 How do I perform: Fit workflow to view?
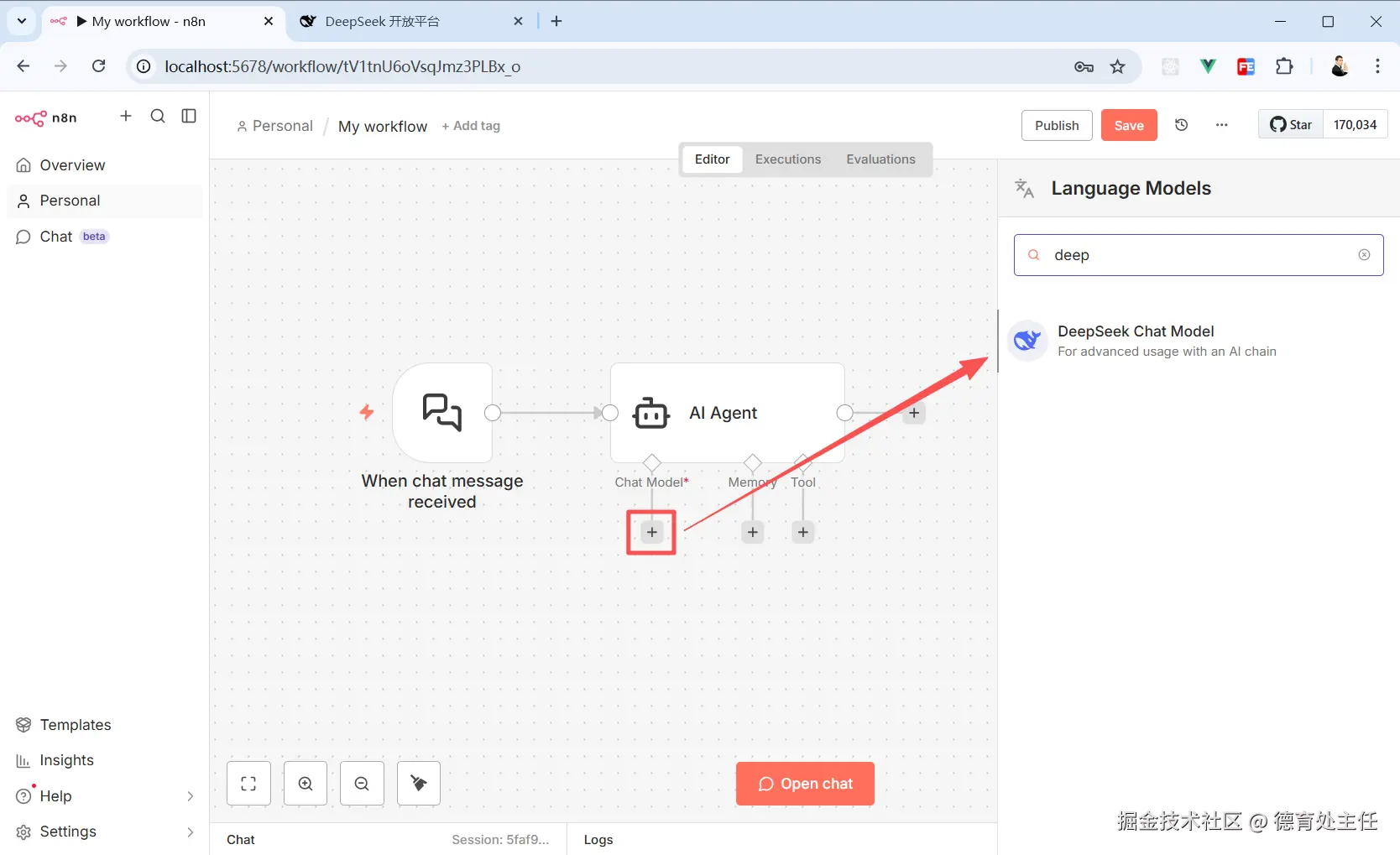click(x=248, y=784)
